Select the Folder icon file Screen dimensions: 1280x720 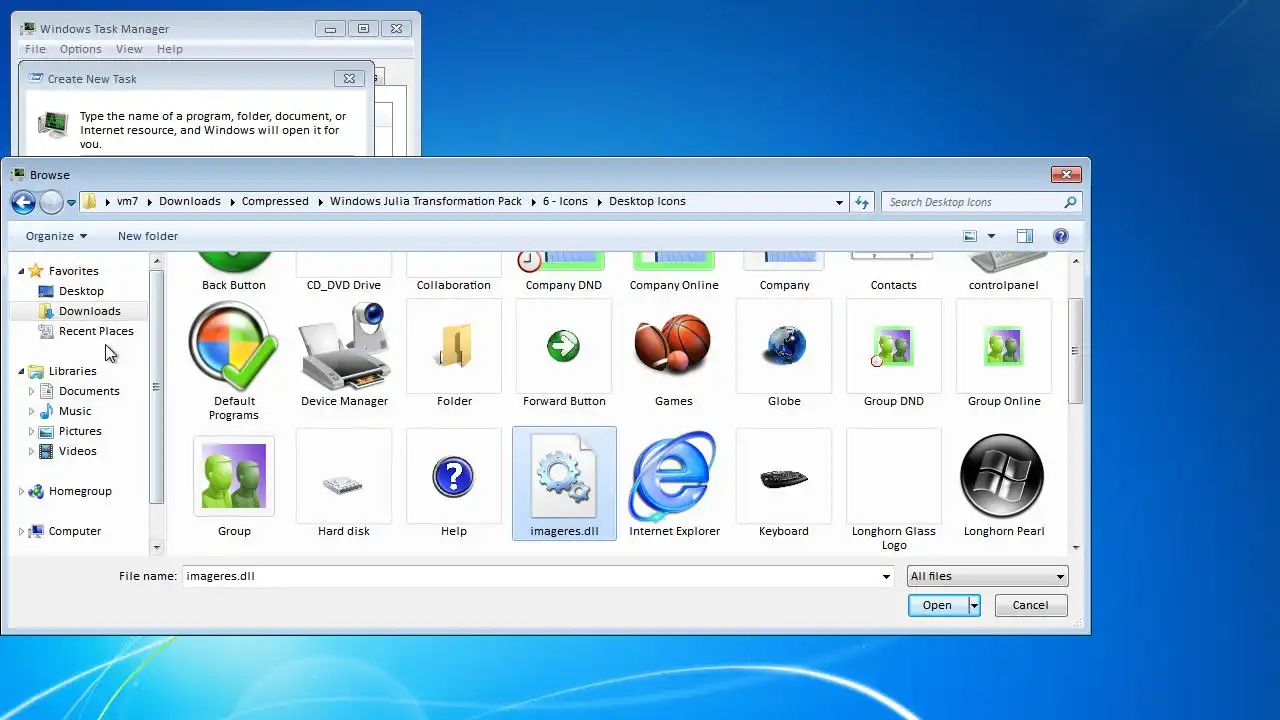coord(454,353)
